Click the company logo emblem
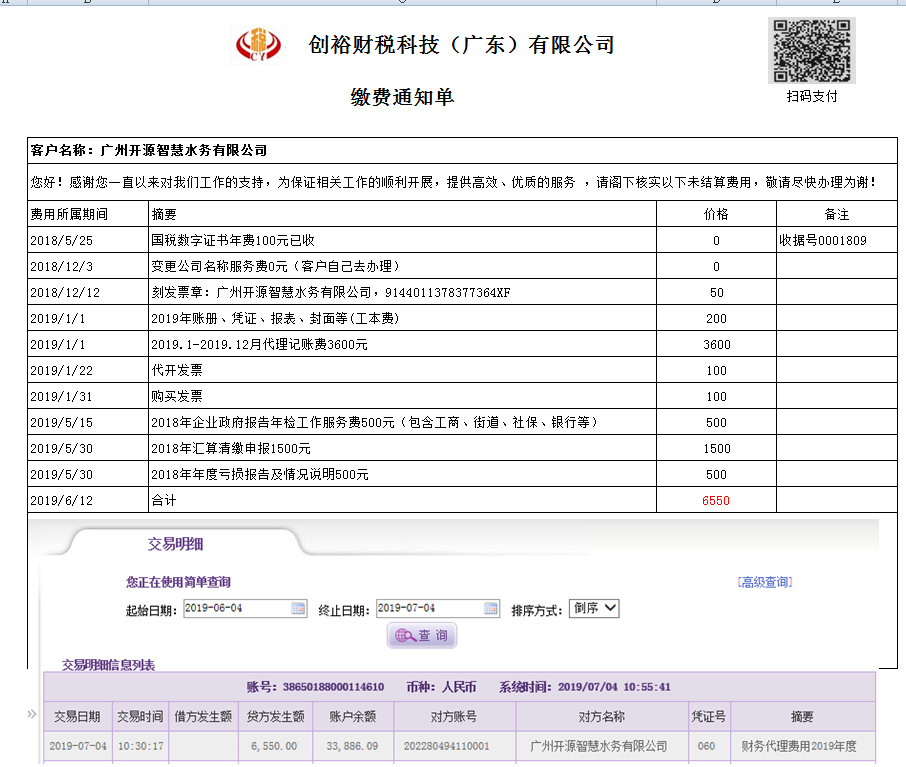This screenshot has height=767, width=906. pyautogui.click(x=258, y=45)
